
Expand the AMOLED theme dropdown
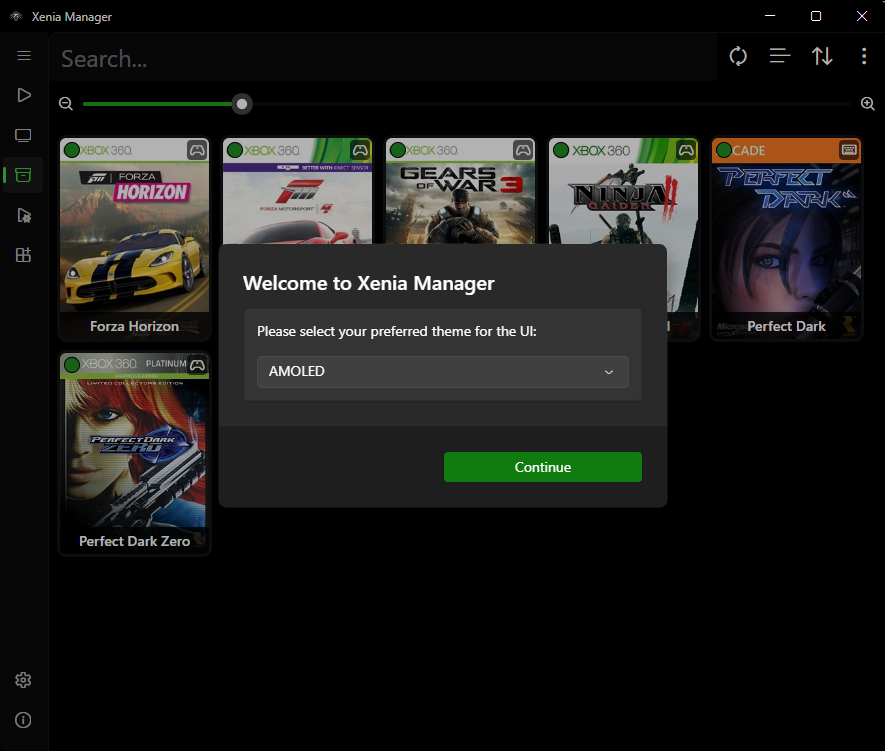[442, 372]
